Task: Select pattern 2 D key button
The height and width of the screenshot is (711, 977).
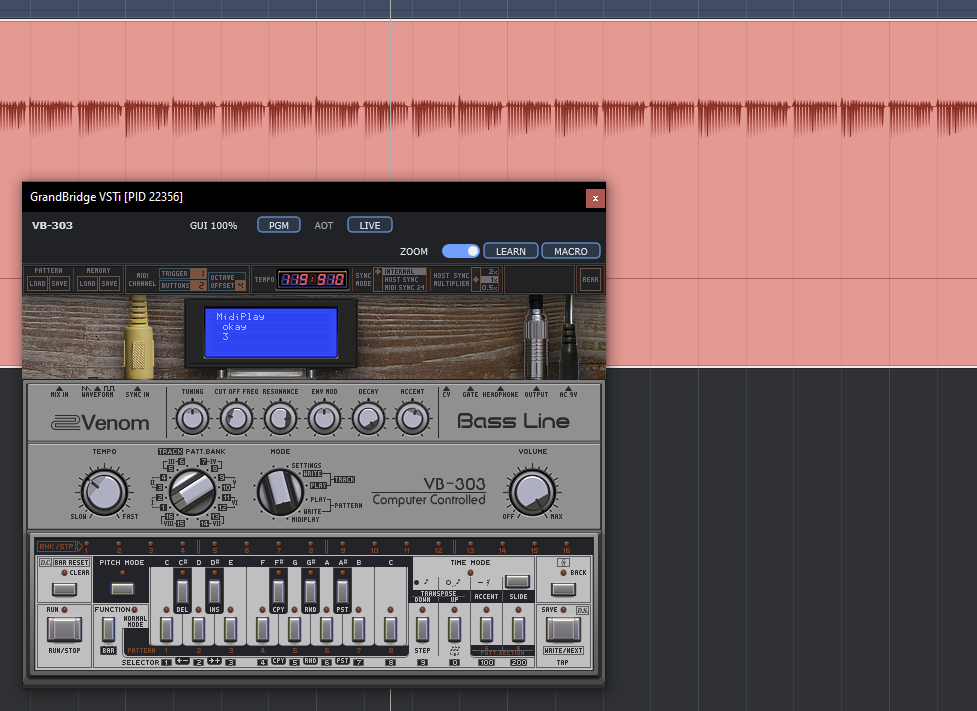Action: [x=198, y=629]
